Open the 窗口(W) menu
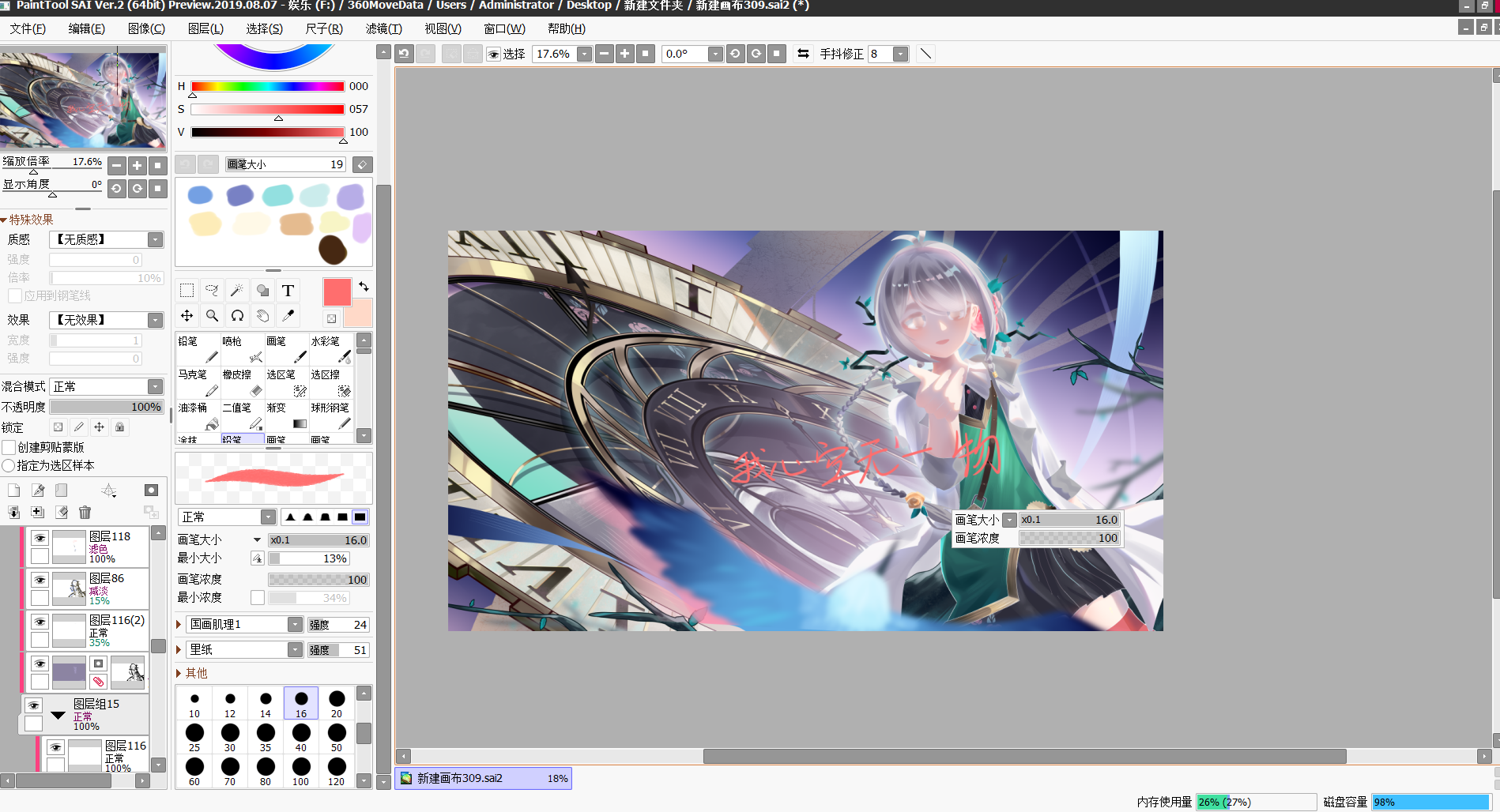Screen dimensions: 1500x812 click(504, 28)
